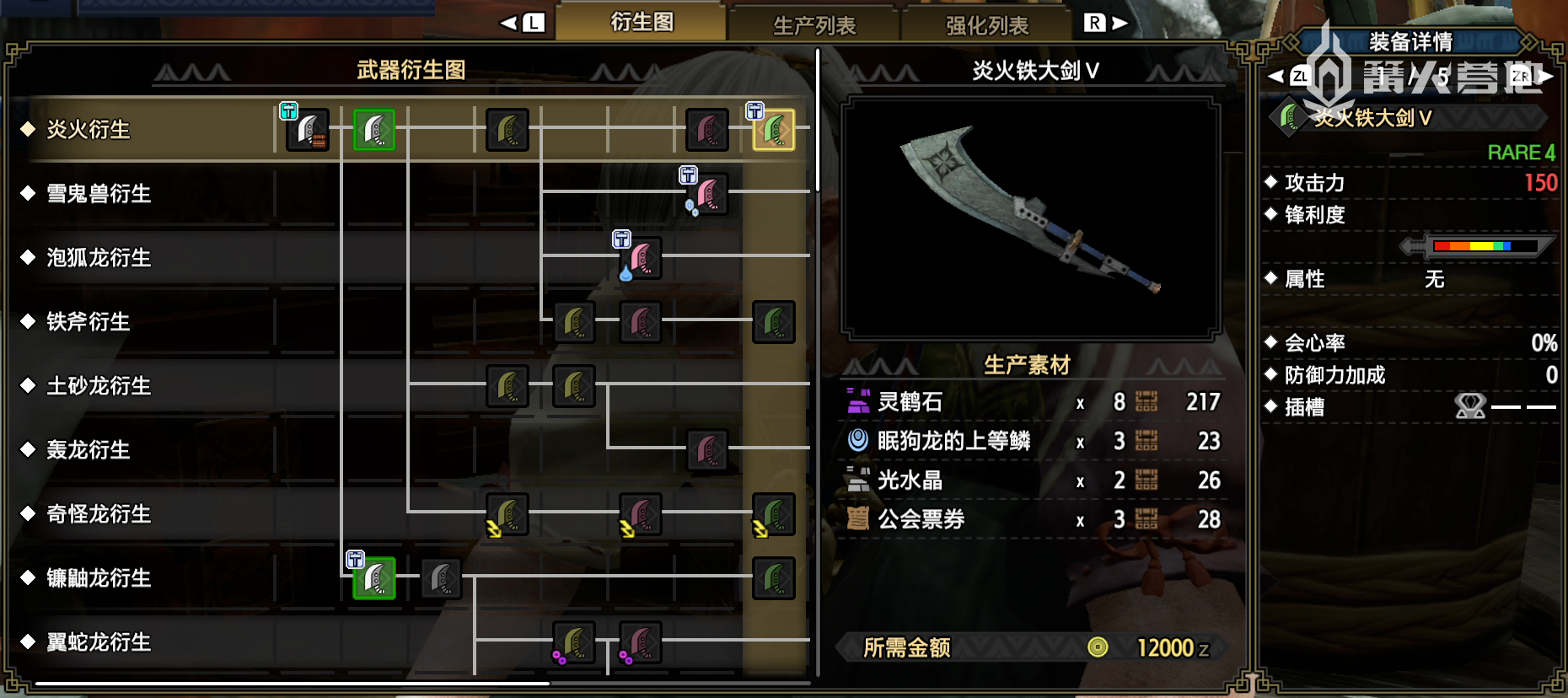
Task: Open the 强化列表 tab
Action: (x=987, y=25)
